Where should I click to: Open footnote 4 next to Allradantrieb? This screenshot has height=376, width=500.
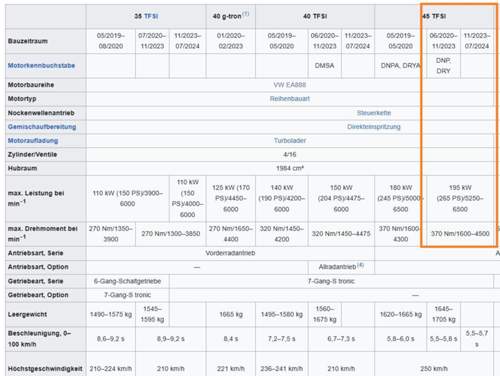(x=360, y=265)
